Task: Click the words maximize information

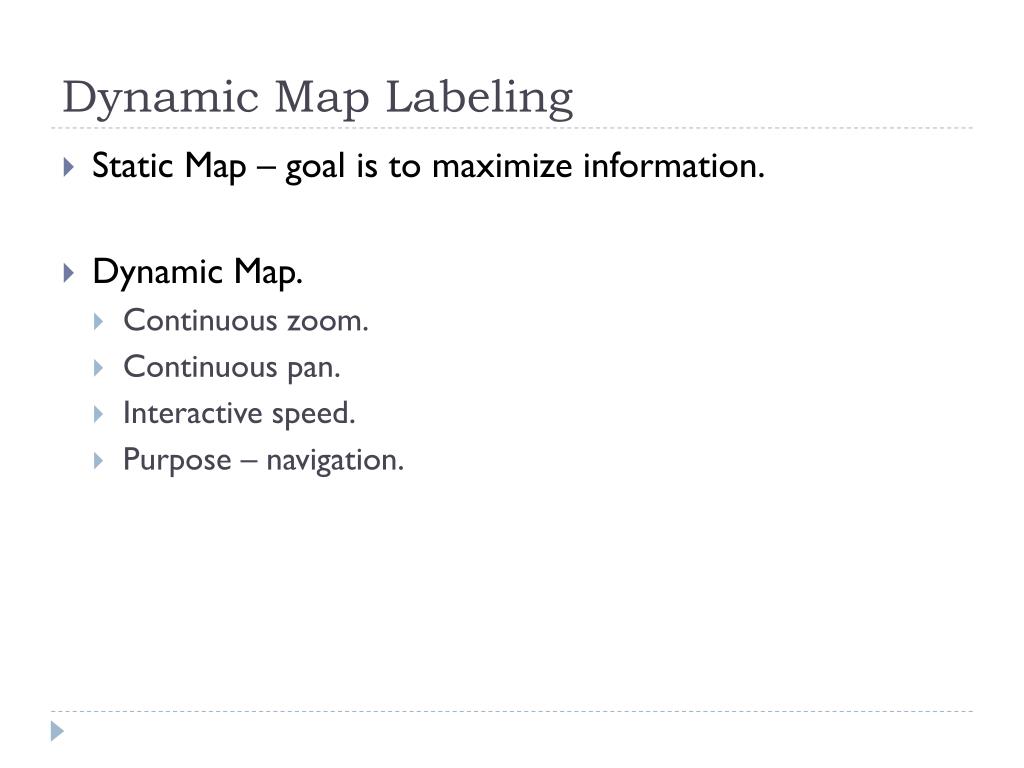Action: pyautogui.click(x=598, y=166)
